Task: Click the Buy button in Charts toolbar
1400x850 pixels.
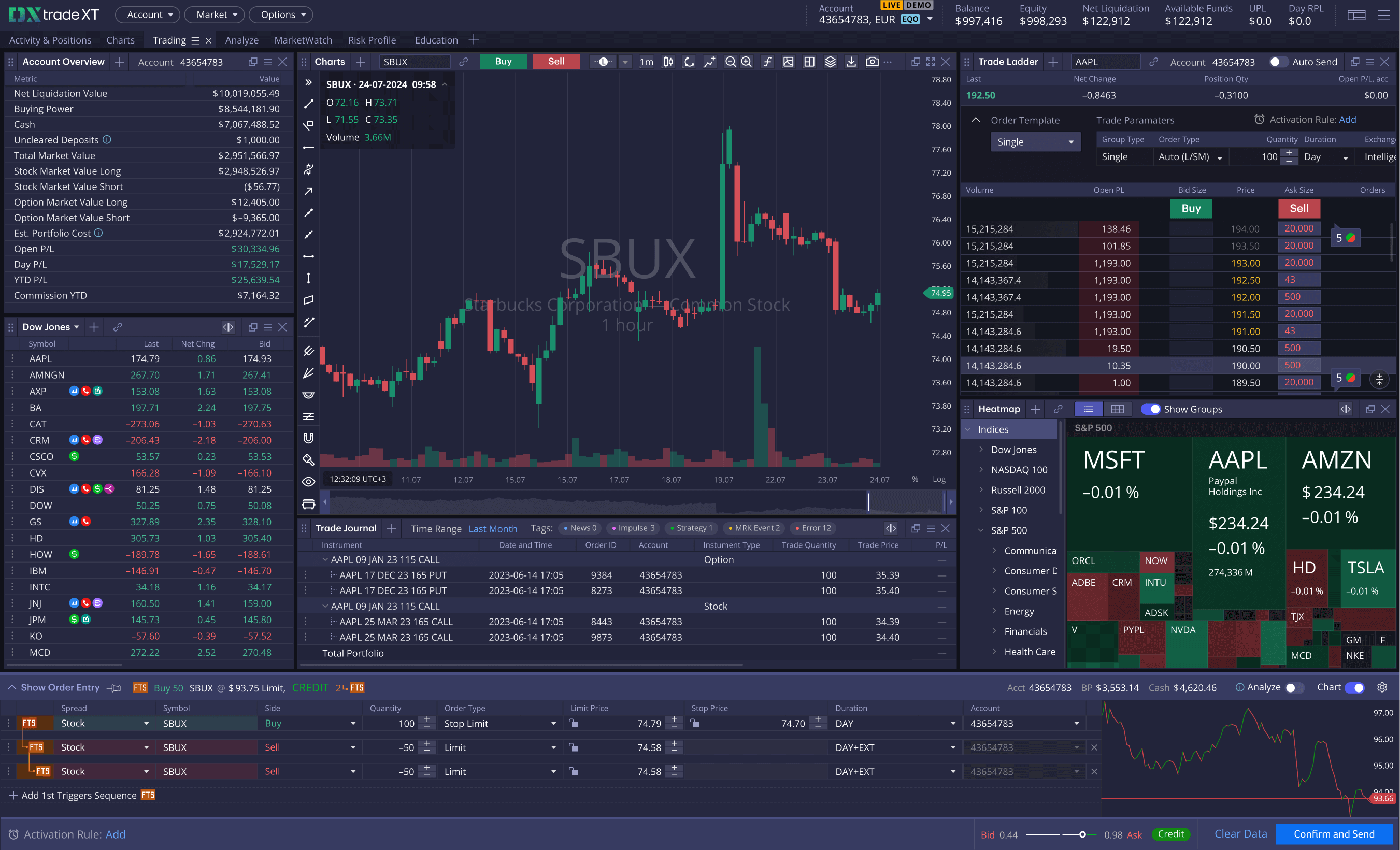Action: [503, 62]
